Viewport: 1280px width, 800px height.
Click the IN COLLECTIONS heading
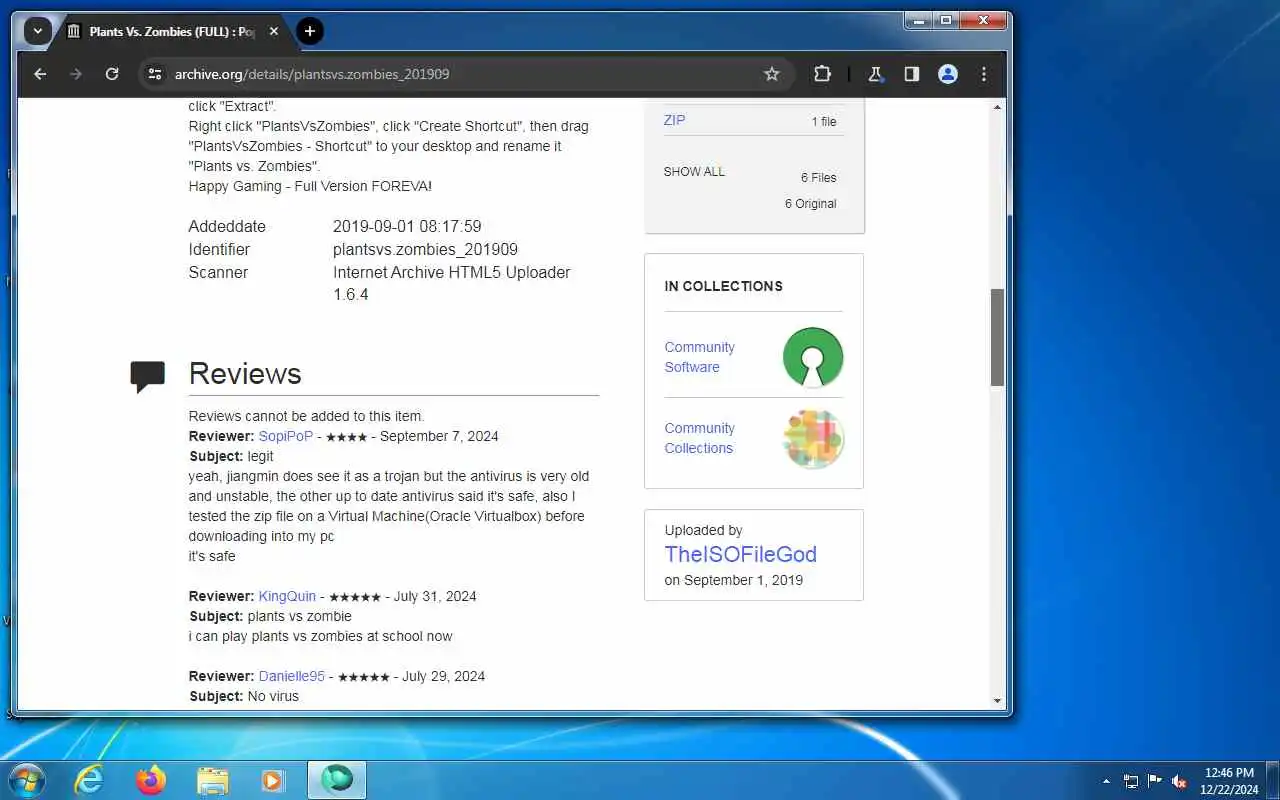tap(723, 286)
